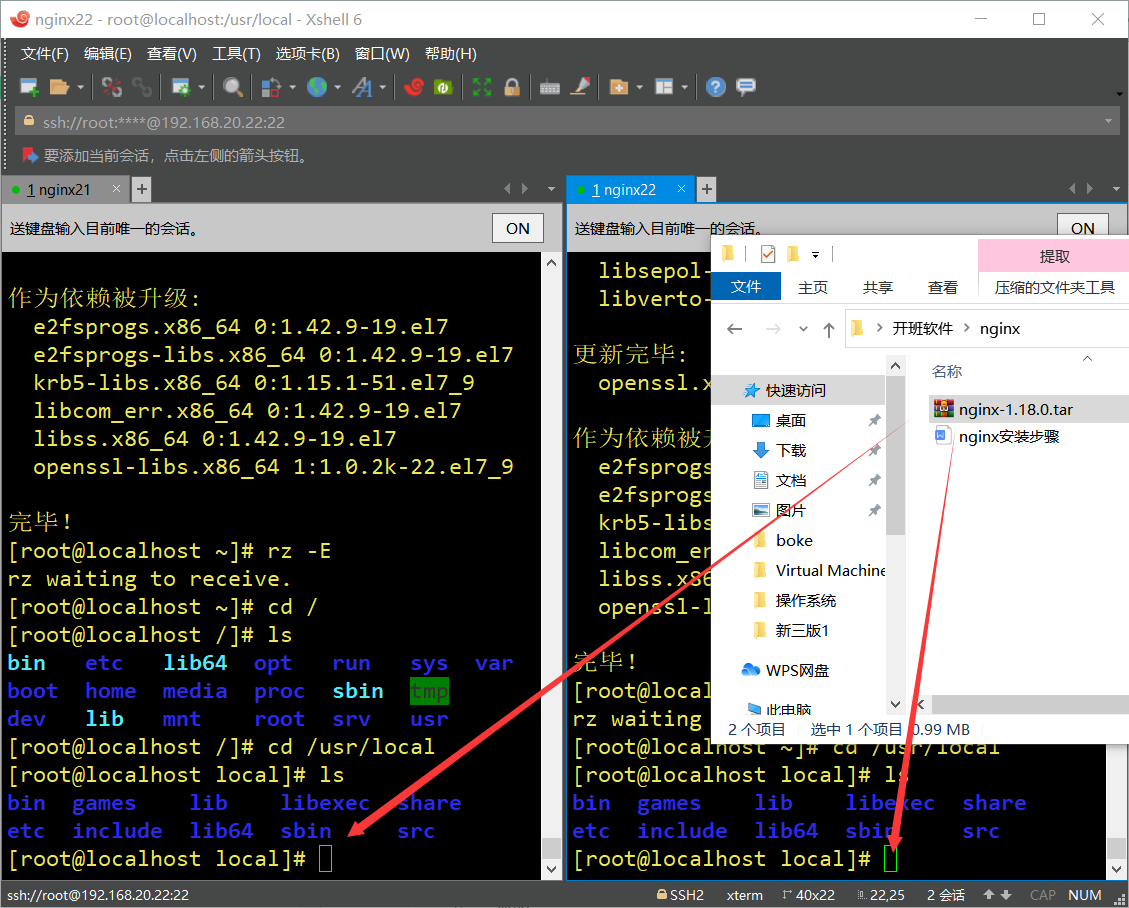Expand the dropdown beside the folder-plus icon
1129x908 pixels.
pyautogui.click(x=639, y=87)
